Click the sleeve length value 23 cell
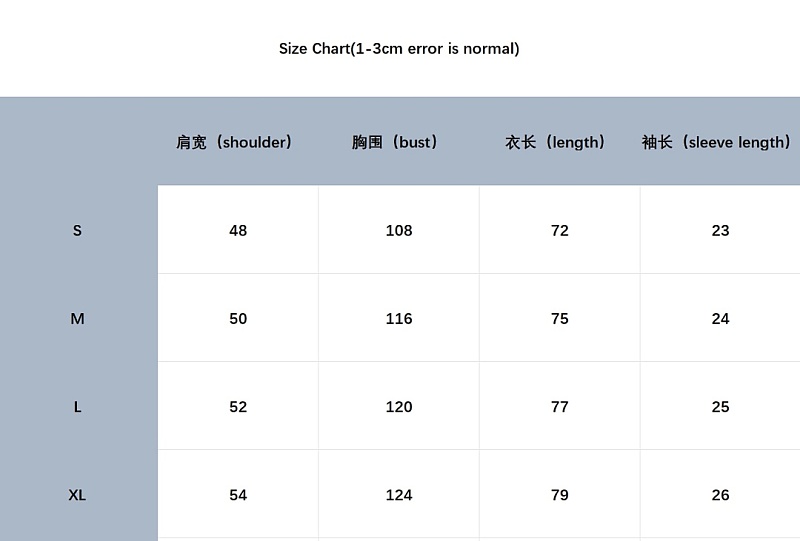This screenshot has height=541, width=800. tap(720, 230)
